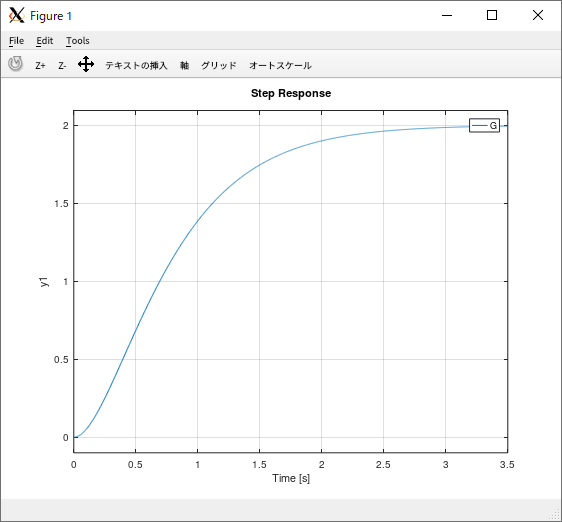The width and height of the screenshot is (562, 522).
Task: Maximize the Figure 1 window
Action: coord(492,15)
